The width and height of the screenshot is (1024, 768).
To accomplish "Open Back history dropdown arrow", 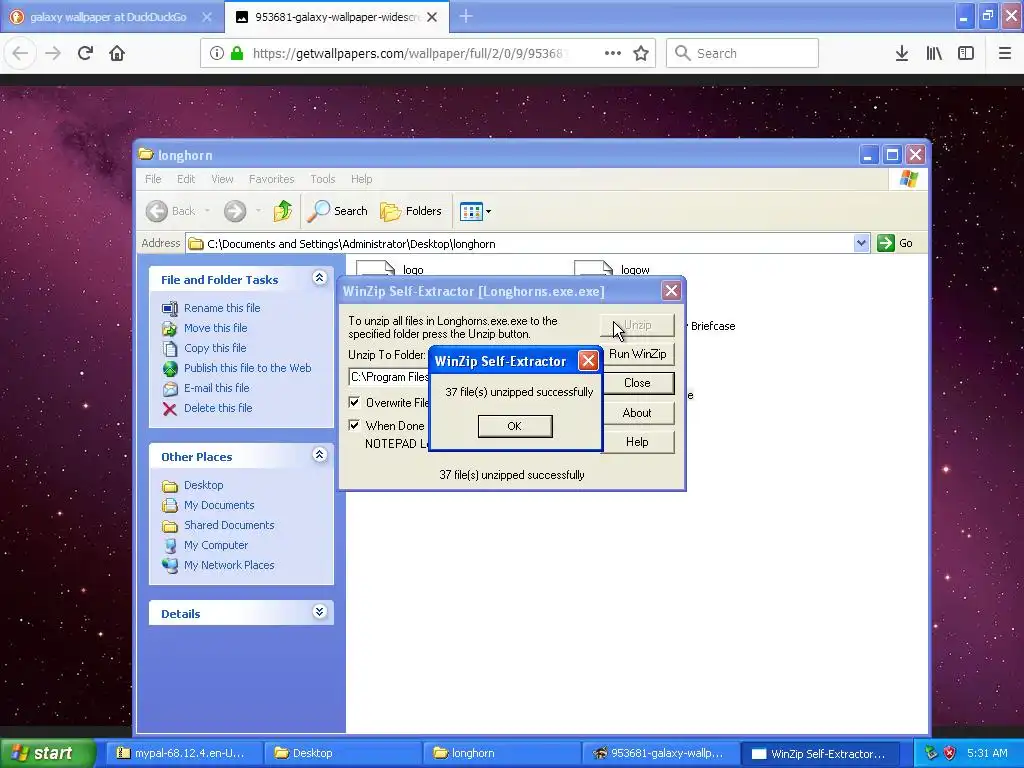I will 207,211.
